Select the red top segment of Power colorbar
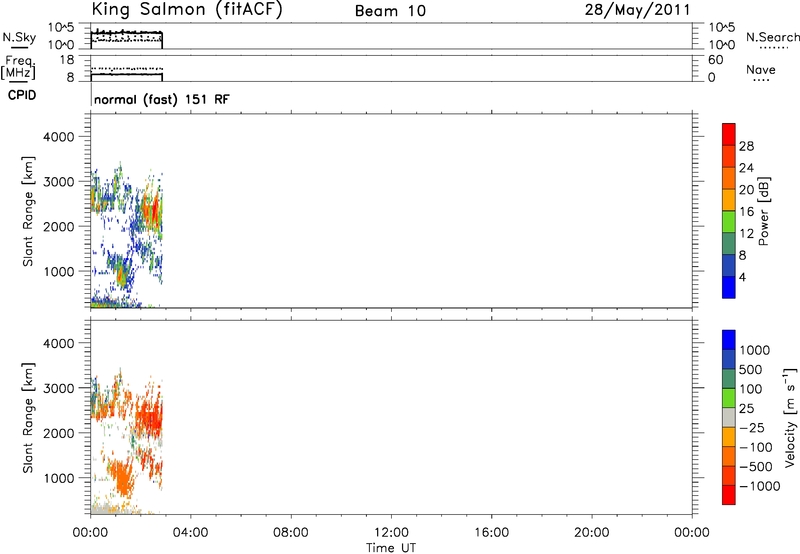 point(729,134)
